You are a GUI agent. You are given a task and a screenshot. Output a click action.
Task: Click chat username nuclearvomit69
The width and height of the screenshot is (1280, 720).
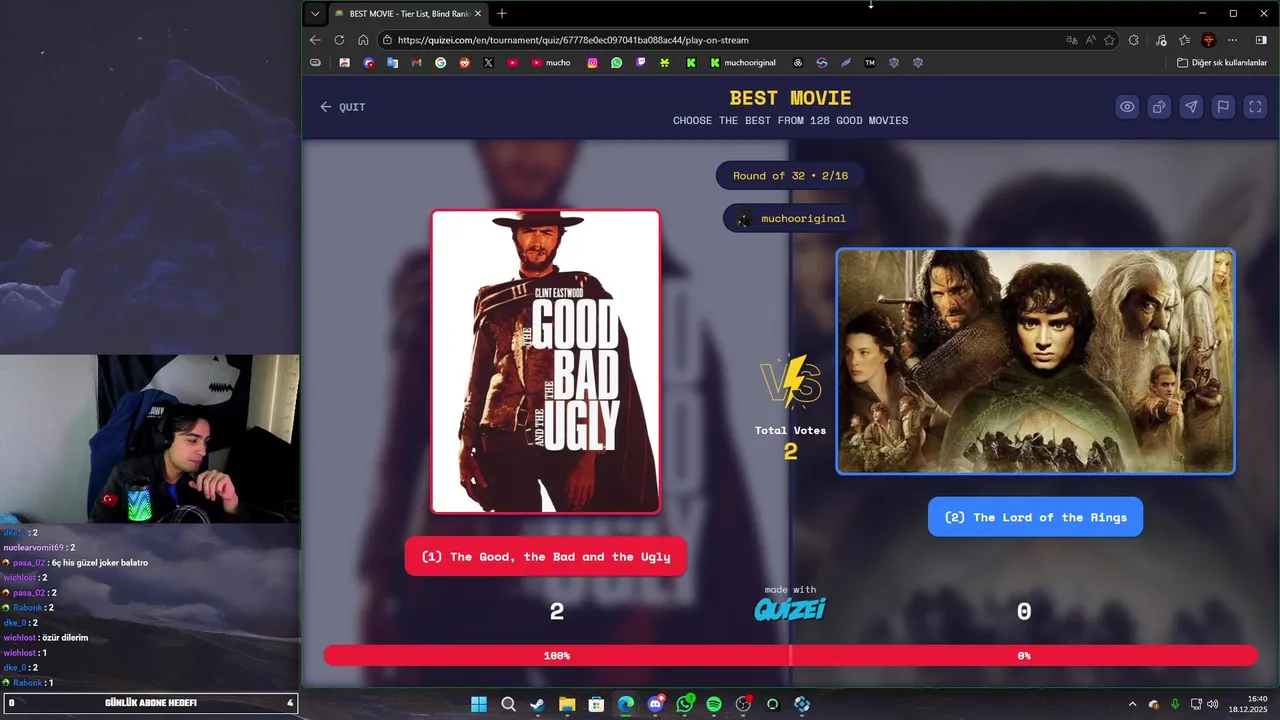[33, 548]
